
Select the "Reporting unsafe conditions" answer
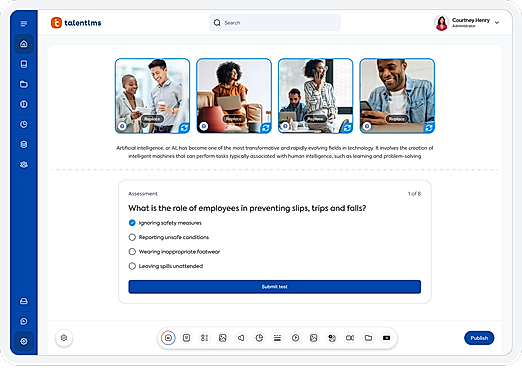(132, 237)
